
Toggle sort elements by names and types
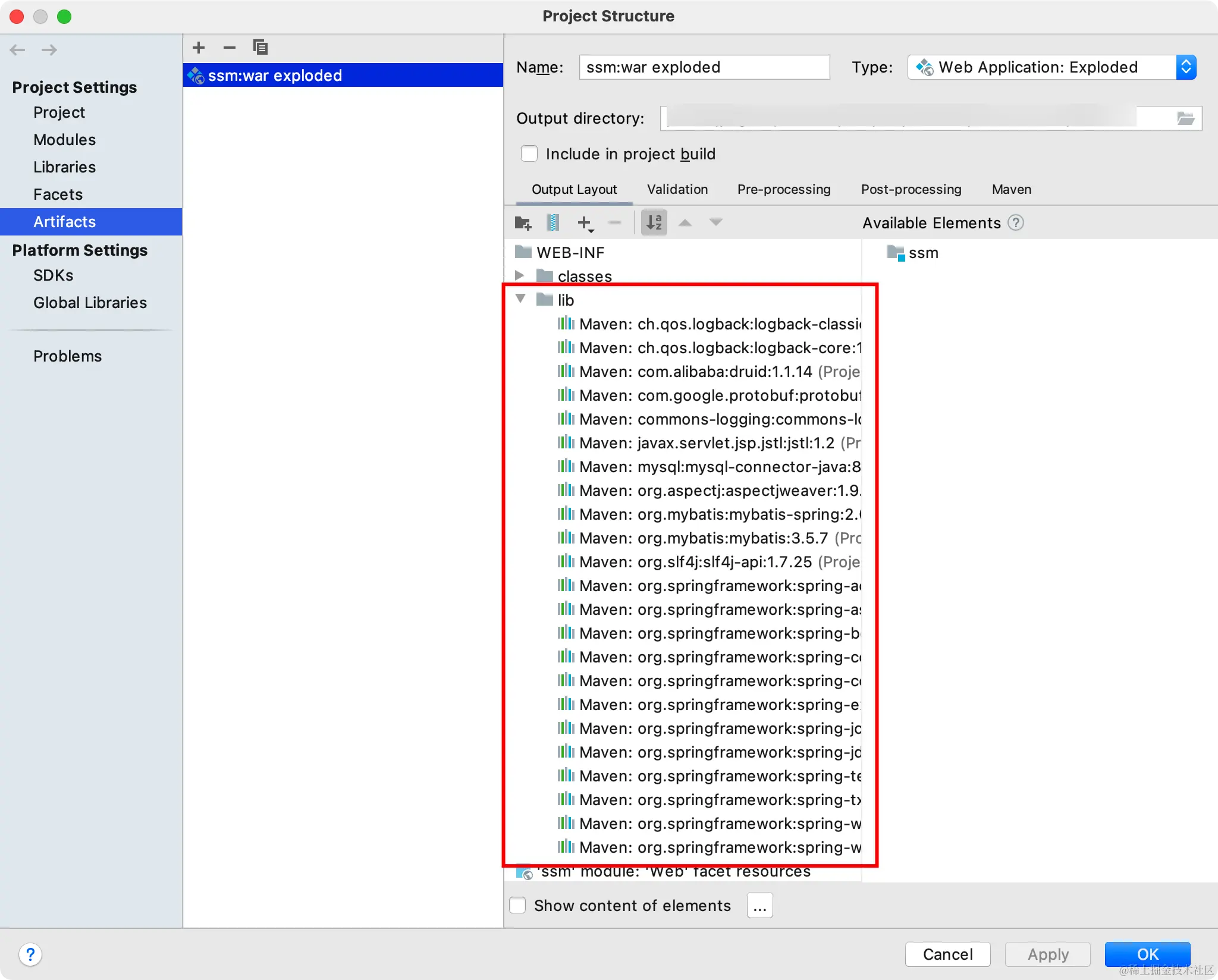click(x=654, y=223)
